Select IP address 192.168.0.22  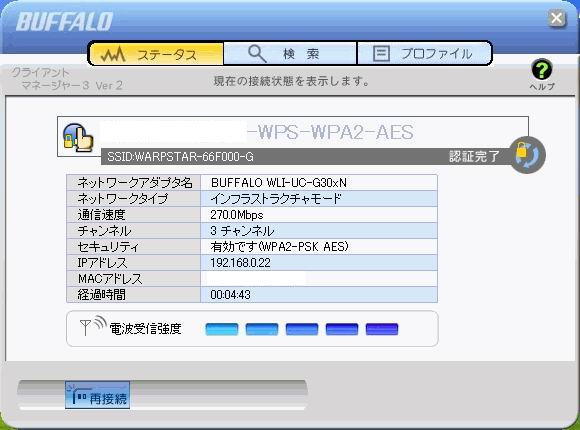[x=240, y=263]
